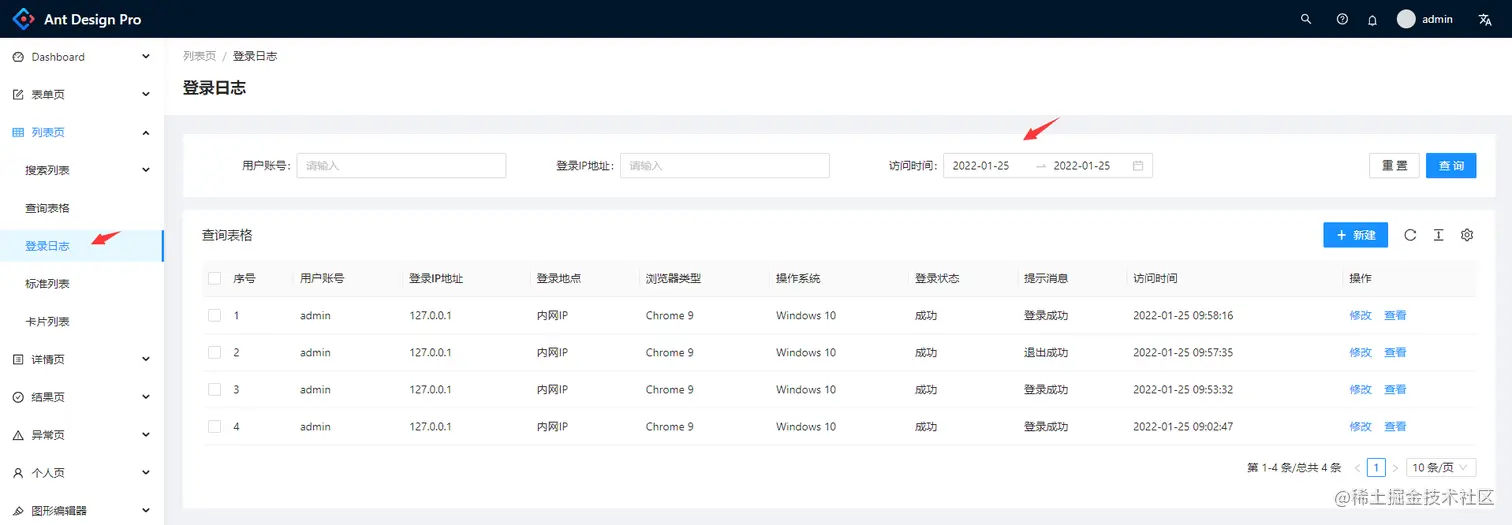Toggle the select-all header checkbox
The width and height of the screenshot is (1512, 525).
click(215, 278)
